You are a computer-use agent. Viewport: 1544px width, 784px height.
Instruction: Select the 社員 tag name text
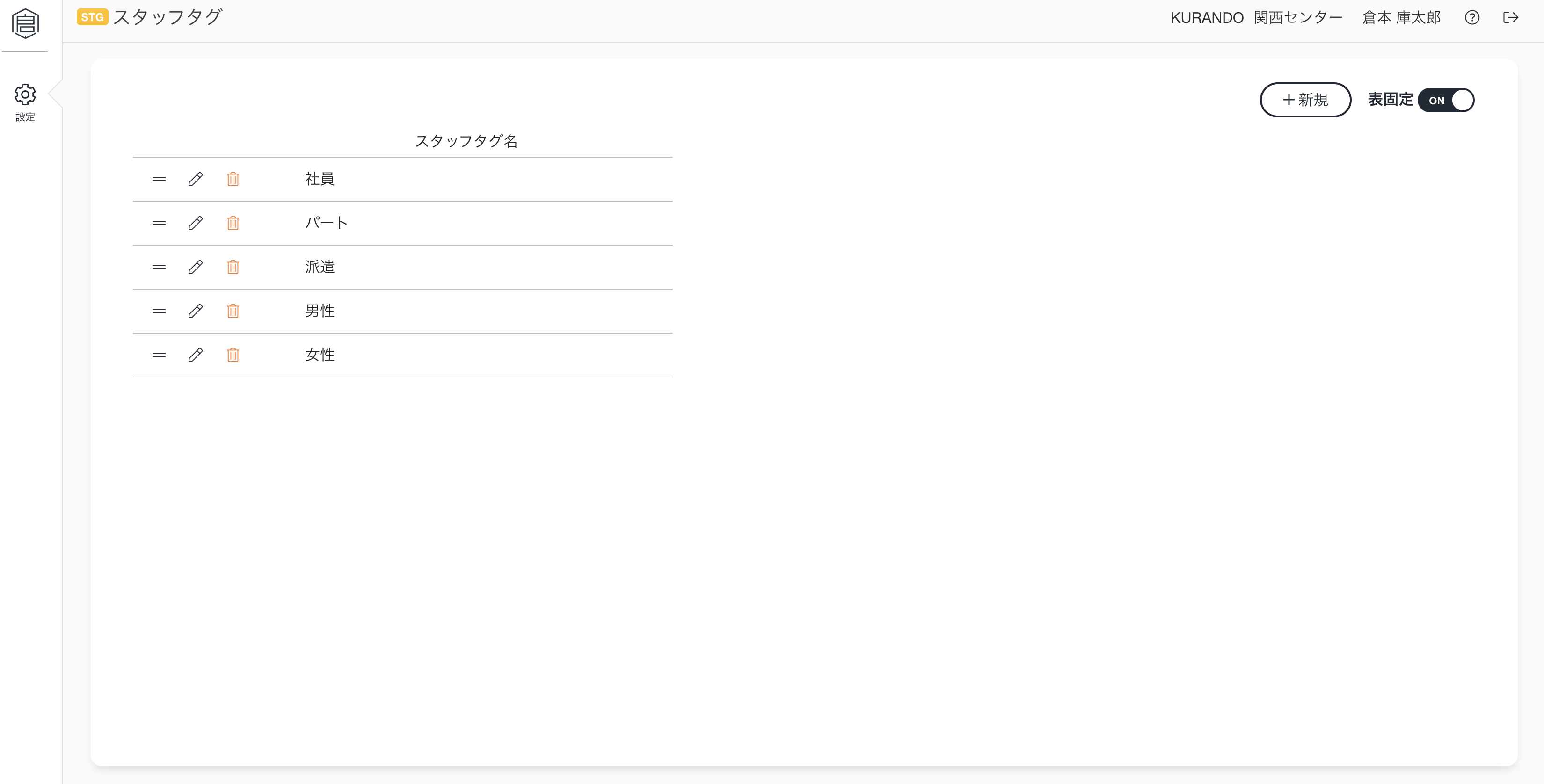pyautogui.click(x=320, y=179)
